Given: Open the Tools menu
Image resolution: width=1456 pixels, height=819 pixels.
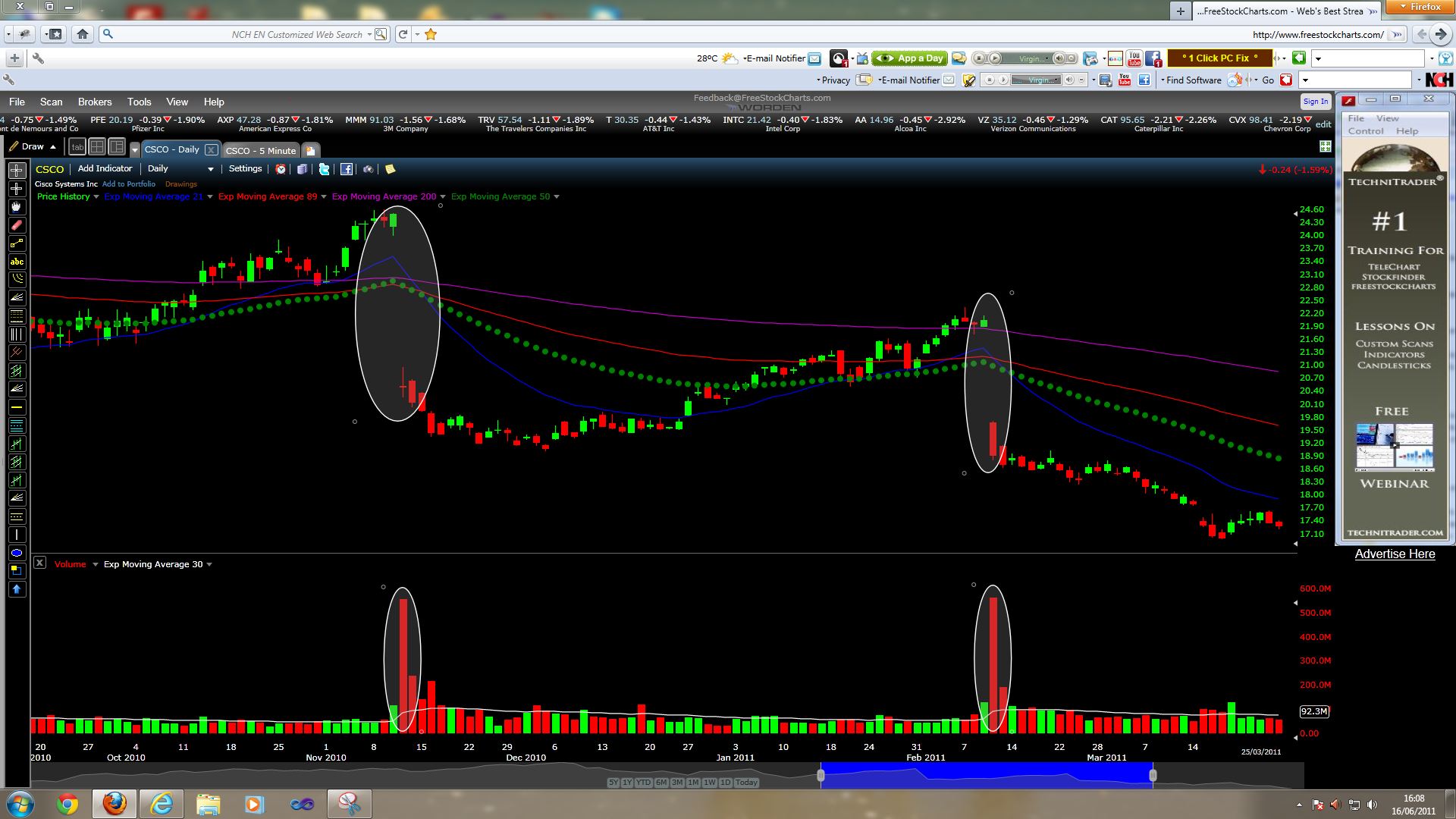Looking at the screenshot, I should point(139,102).
